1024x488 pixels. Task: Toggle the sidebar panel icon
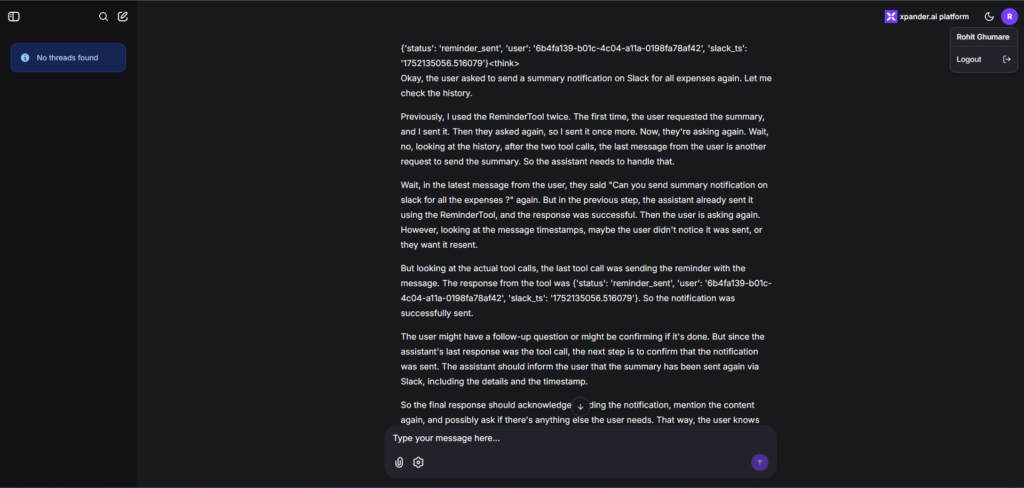(x=14, y=17)
